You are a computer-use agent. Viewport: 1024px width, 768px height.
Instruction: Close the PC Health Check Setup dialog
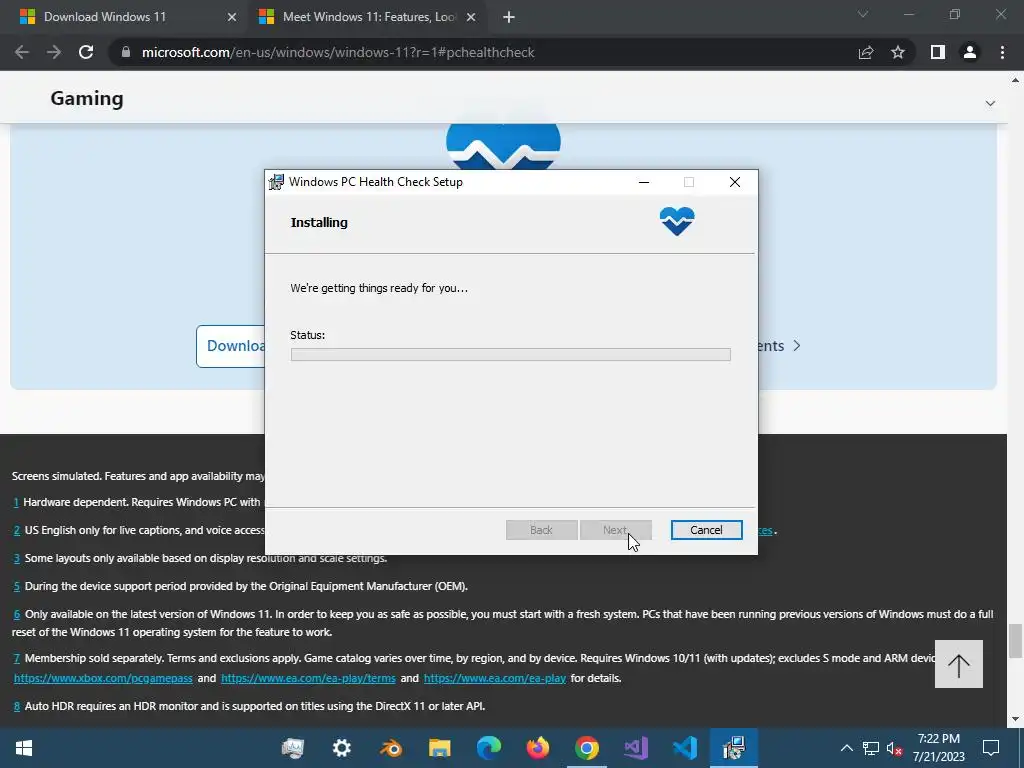[x=735, y=182]
